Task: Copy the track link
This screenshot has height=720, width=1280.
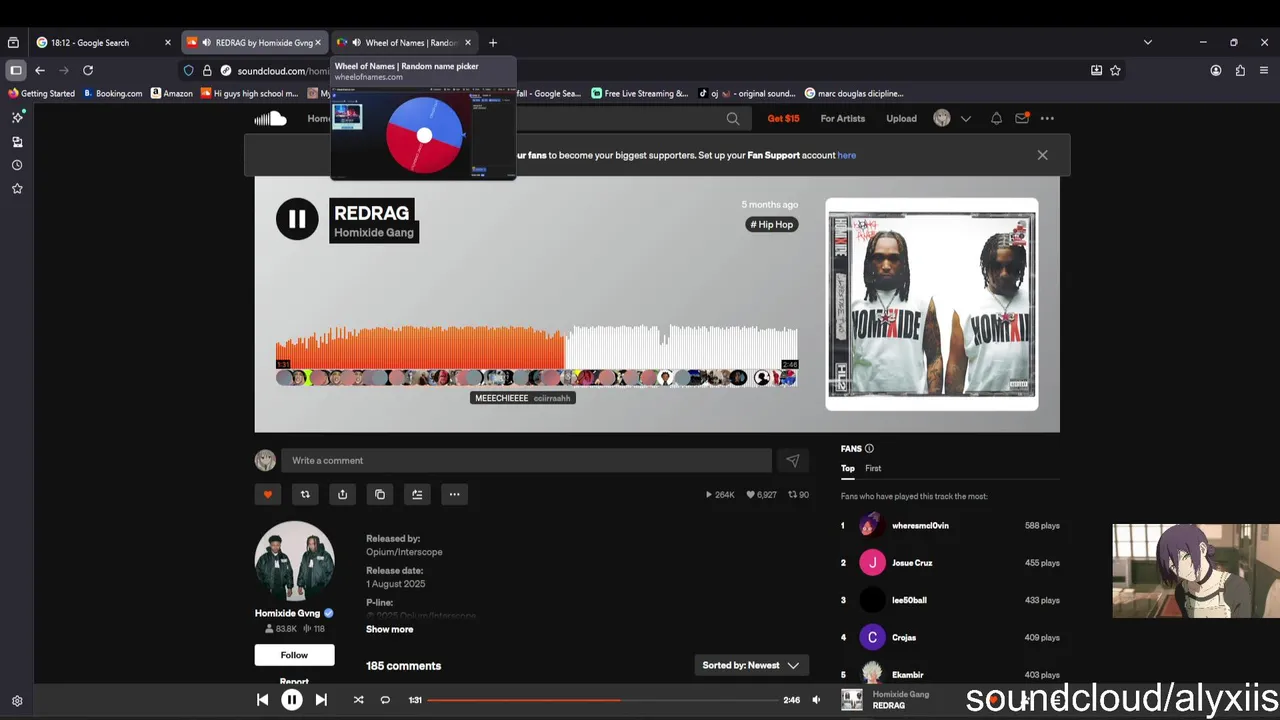Action: [x=380, y=494]
